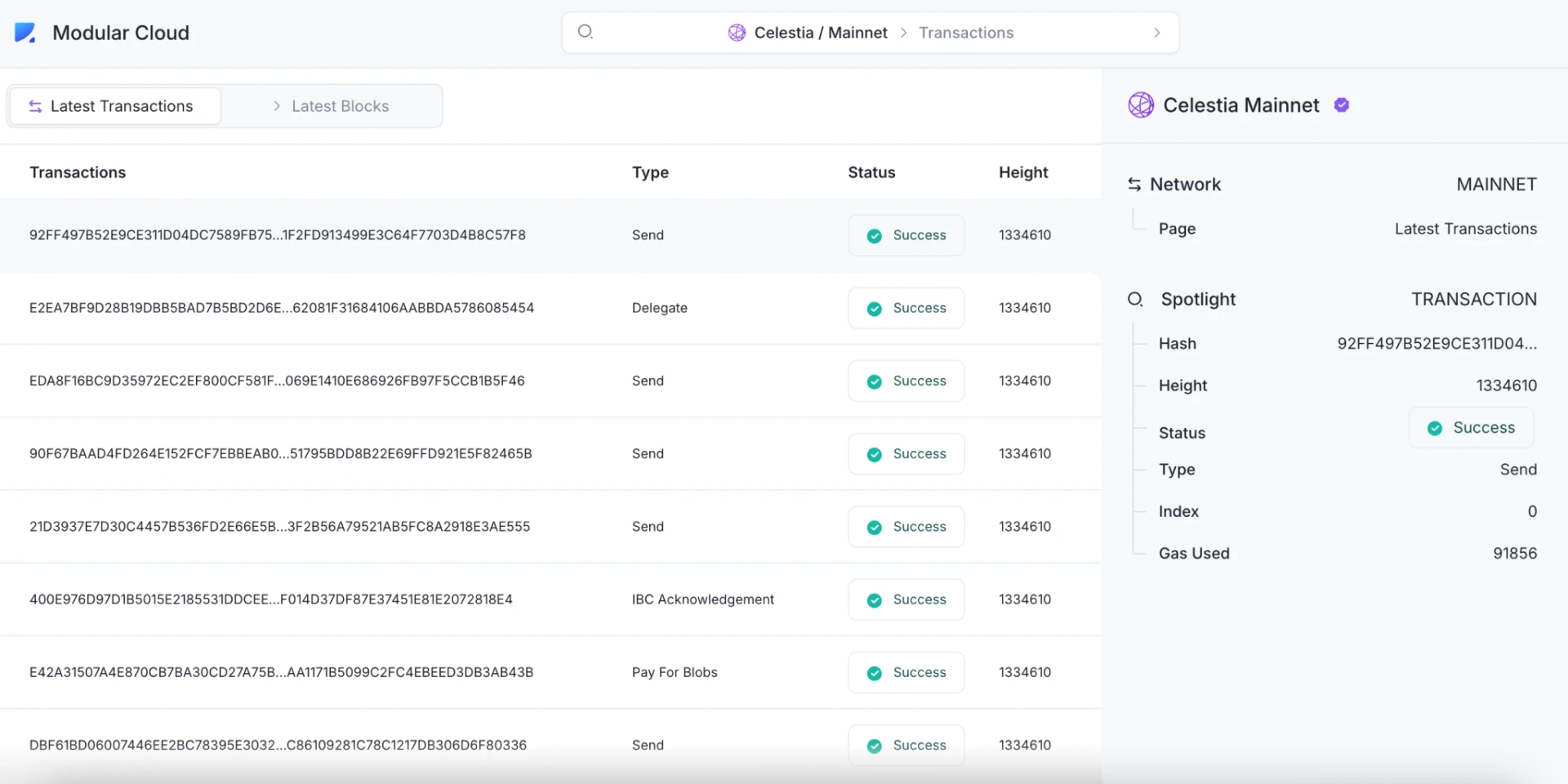Click Success check icon for transaction E2EA7BF9

point(874,309)
